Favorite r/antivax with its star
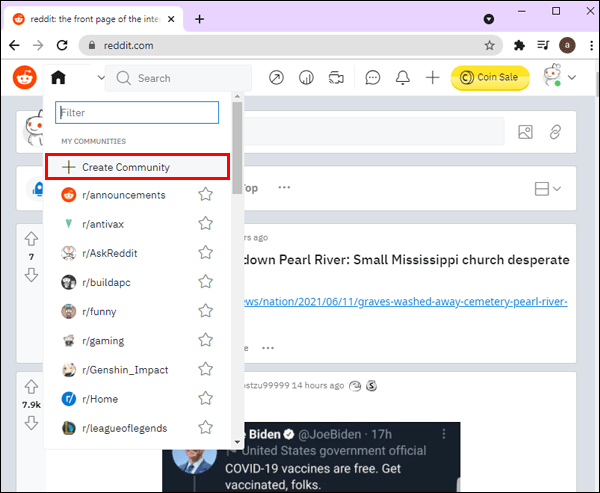600x493 pixels. pyautogui.click(x=205, y=224)
